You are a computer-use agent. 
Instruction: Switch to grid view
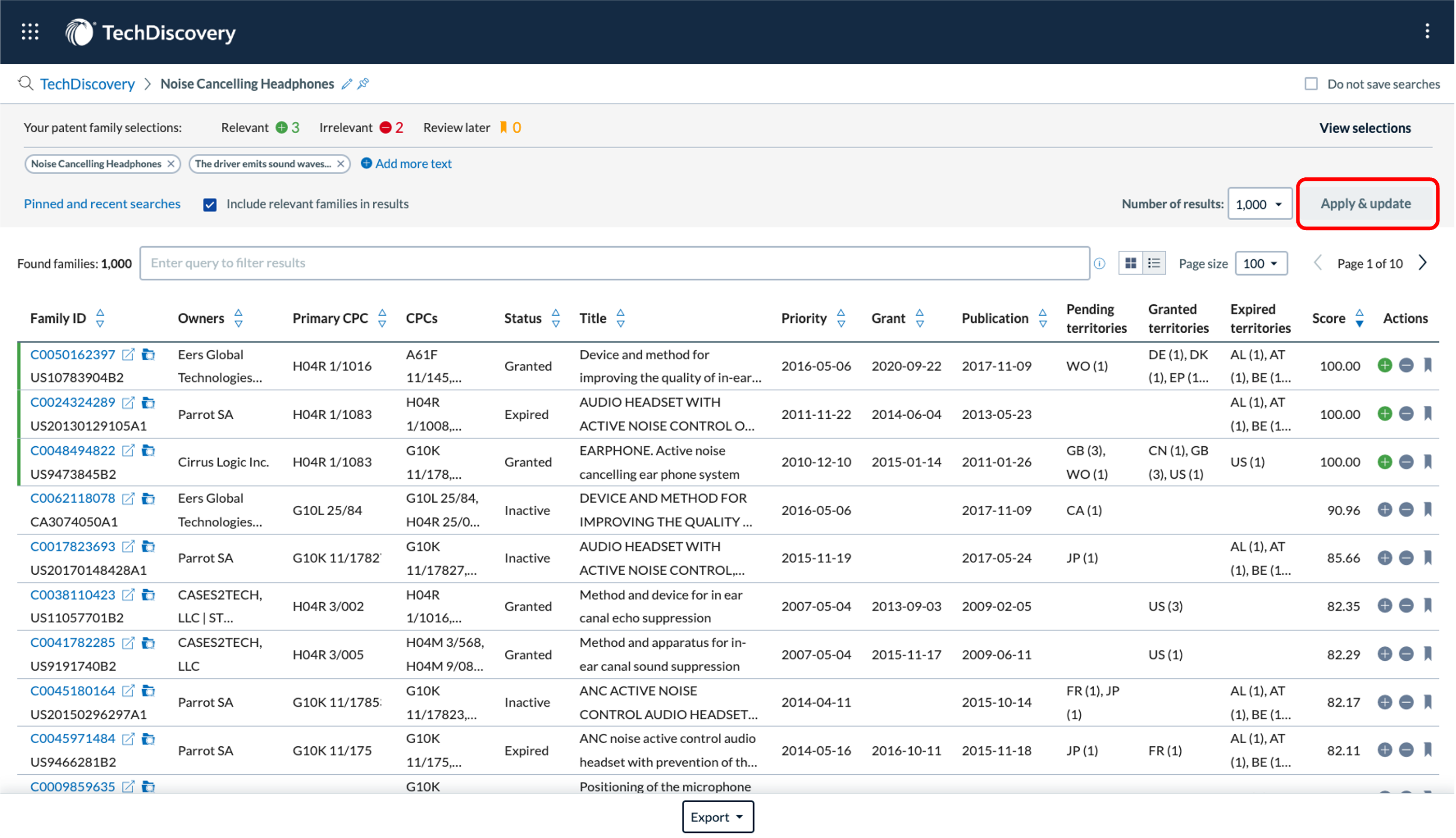(1130, 264)
